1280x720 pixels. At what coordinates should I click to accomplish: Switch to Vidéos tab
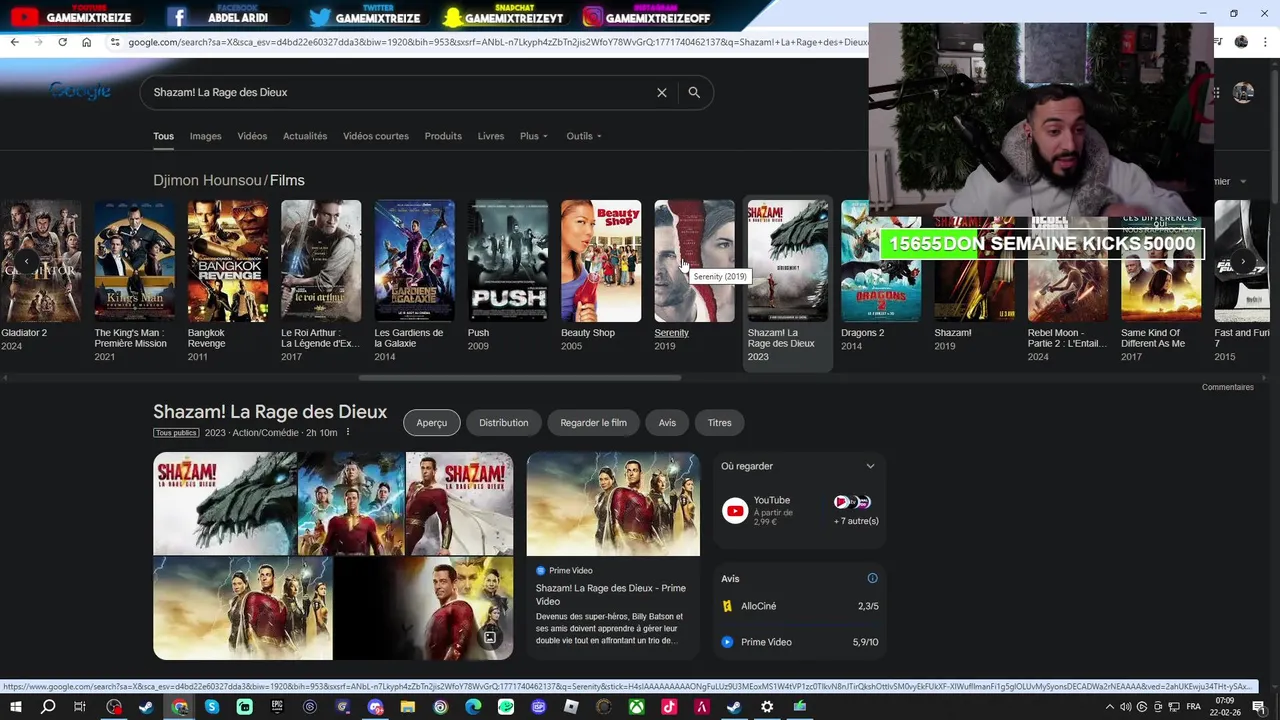(x=252, y=136)
